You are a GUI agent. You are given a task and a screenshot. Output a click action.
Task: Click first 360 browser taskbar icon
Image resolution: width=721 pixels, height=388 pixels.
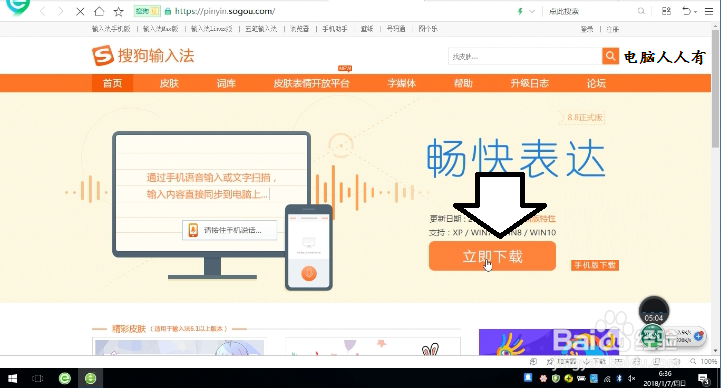pos(65,378)
